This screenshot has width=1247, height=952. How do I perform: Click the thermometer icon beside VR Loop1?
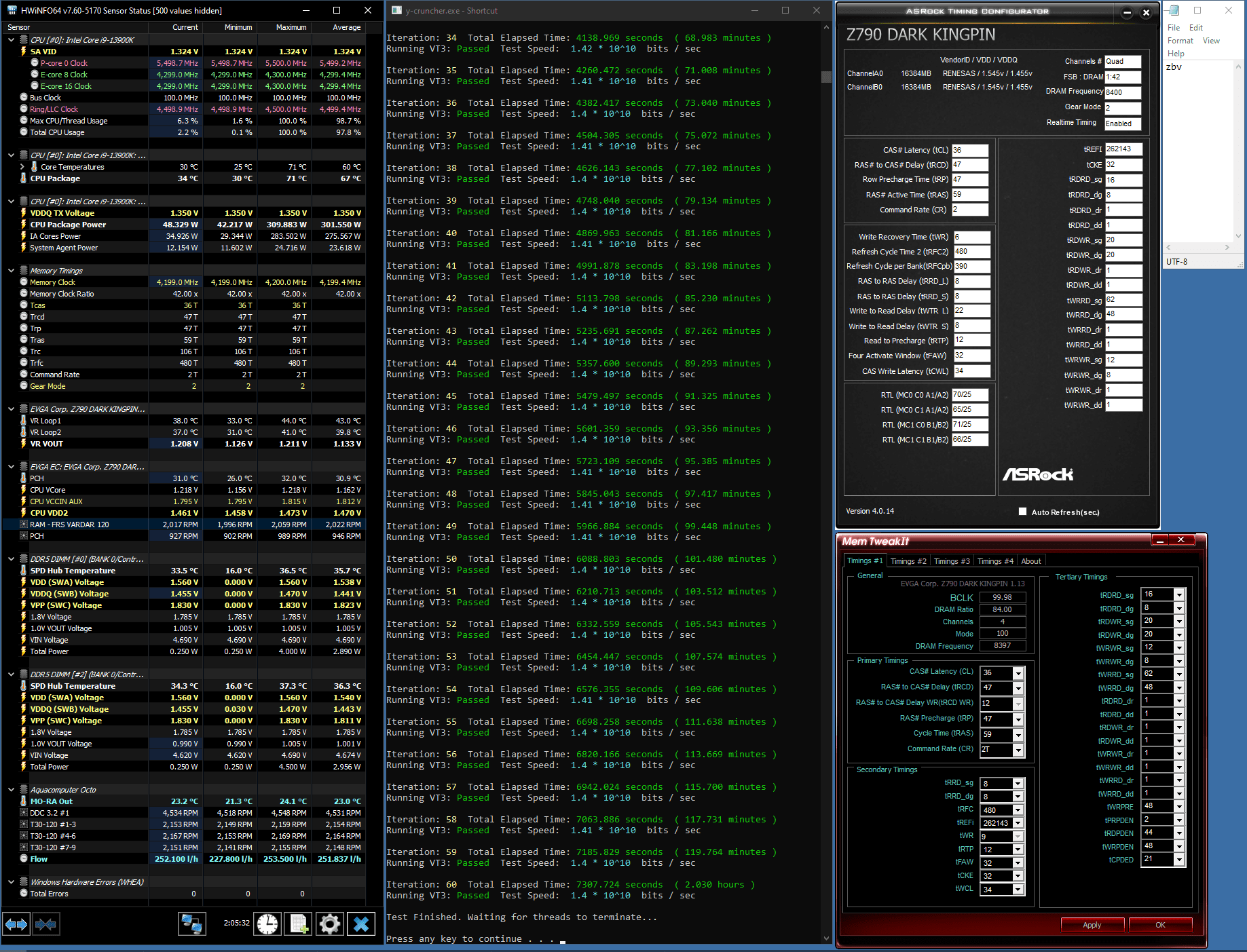pyautogui.click(x=24, y=421)
